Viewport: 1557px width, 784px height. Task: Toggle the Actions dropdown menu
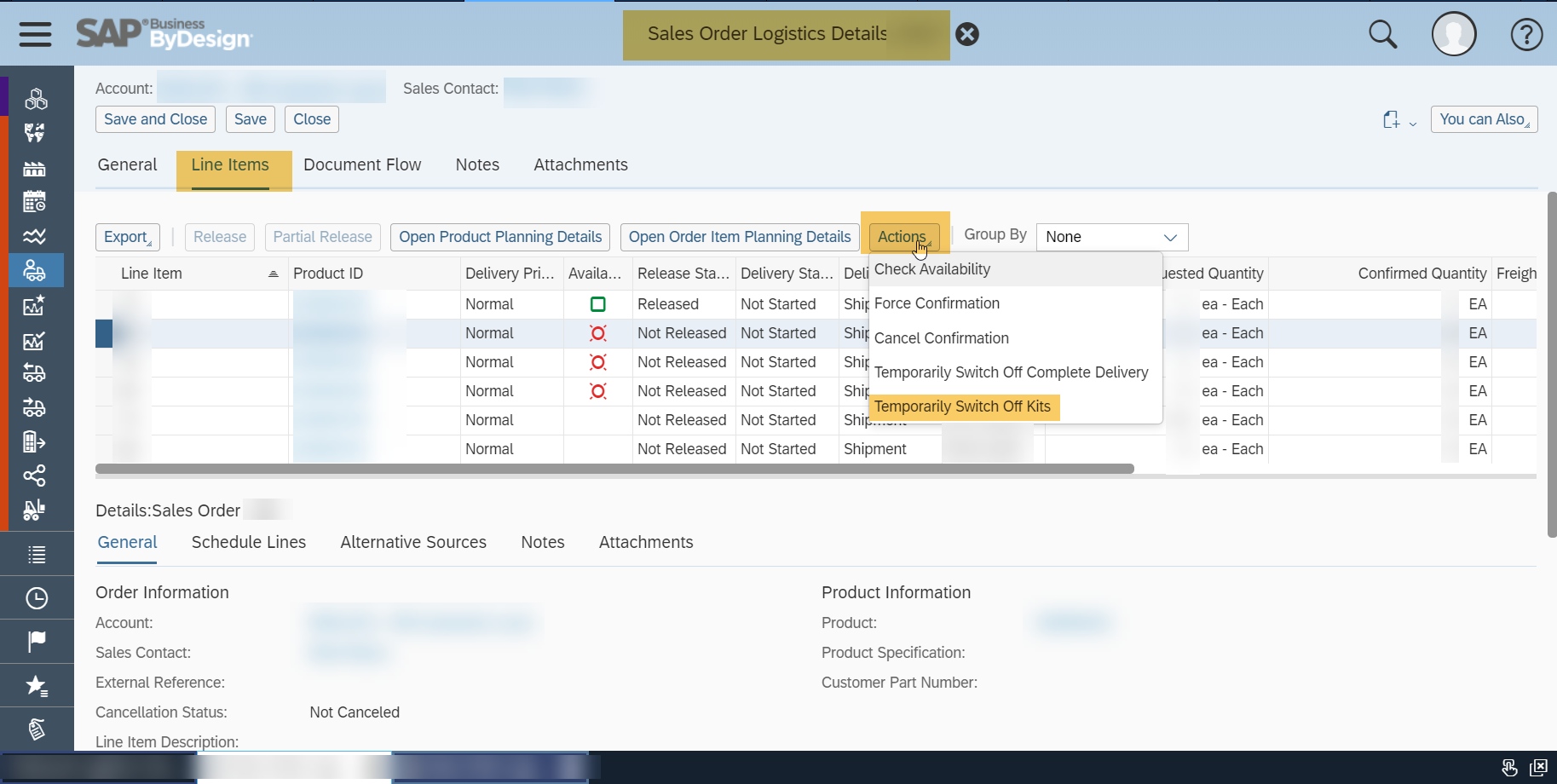[x=904, y=237]
